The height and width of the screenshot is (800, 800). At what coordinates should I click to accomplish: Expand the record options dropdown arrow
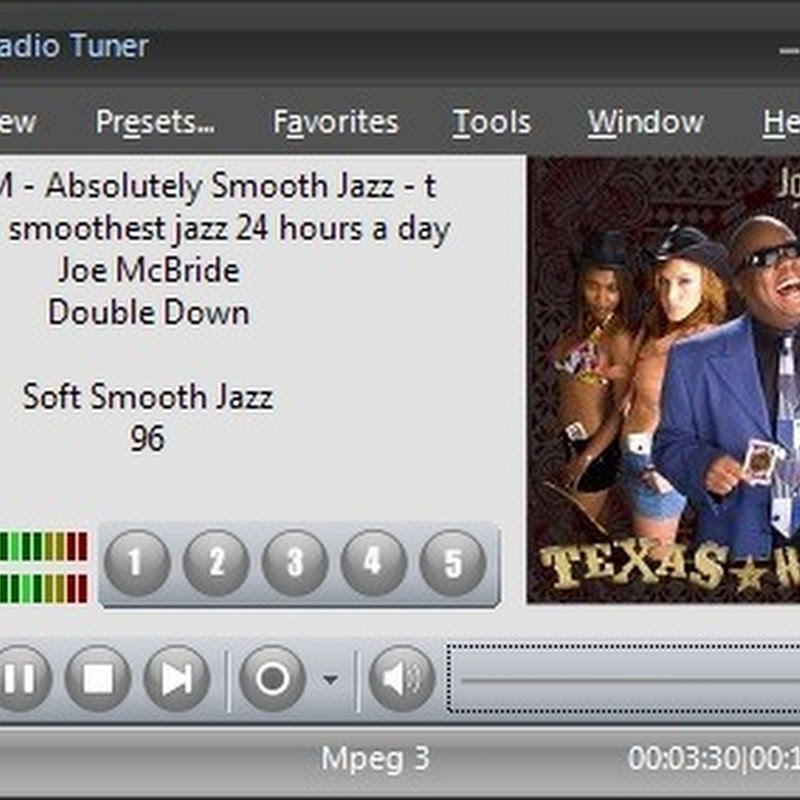click(x=330, y=680)
